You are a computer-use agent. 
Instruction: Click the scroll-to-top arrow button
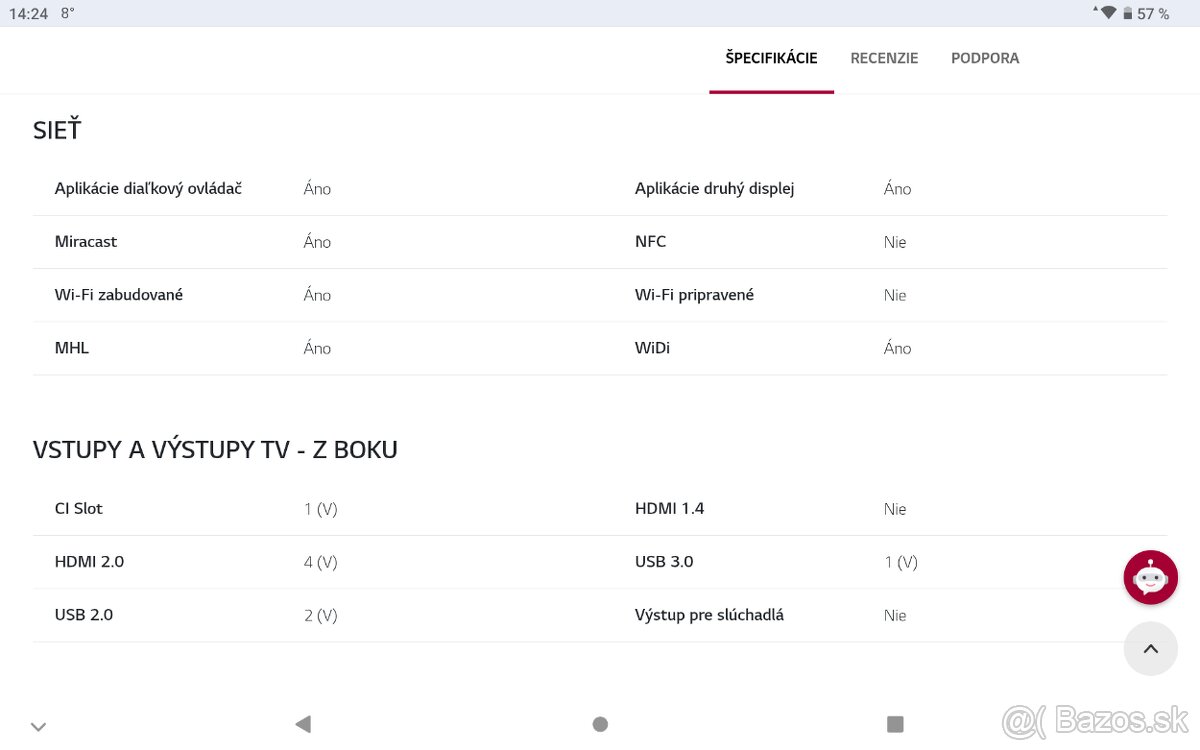pos(1150,649)
